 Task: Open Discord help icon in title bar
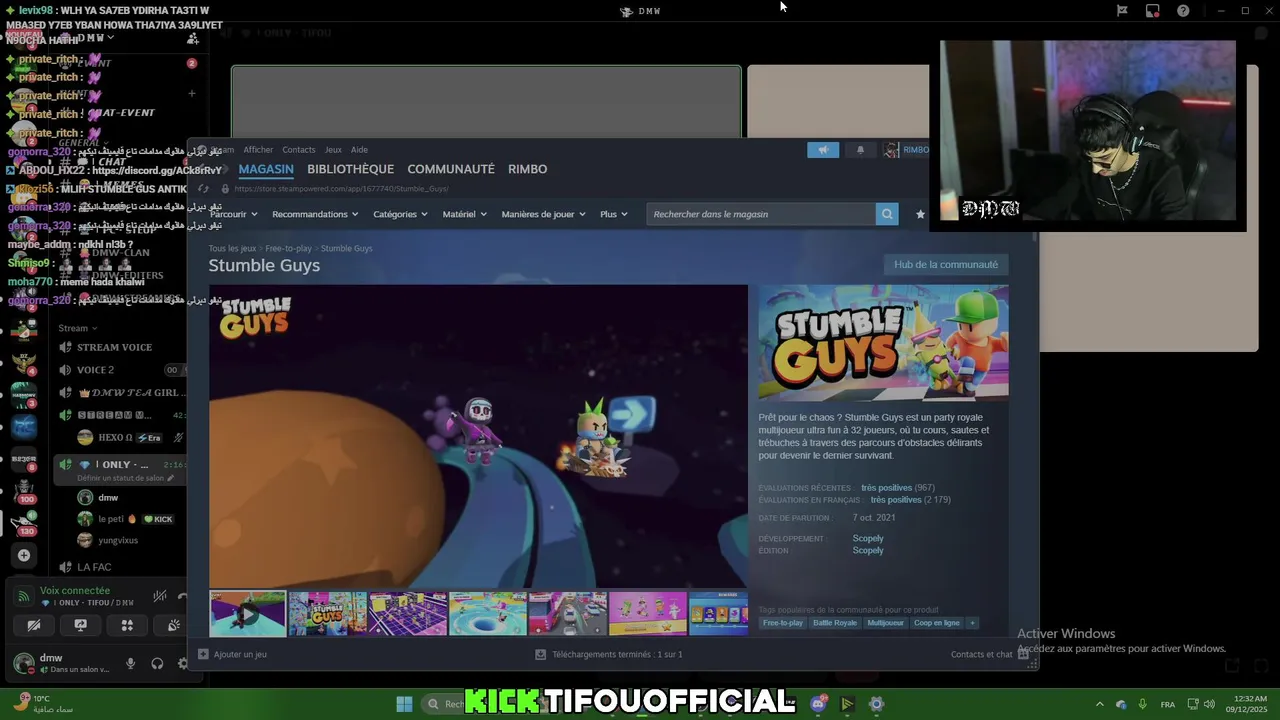pyautogui.click(x=1183, y=11)
